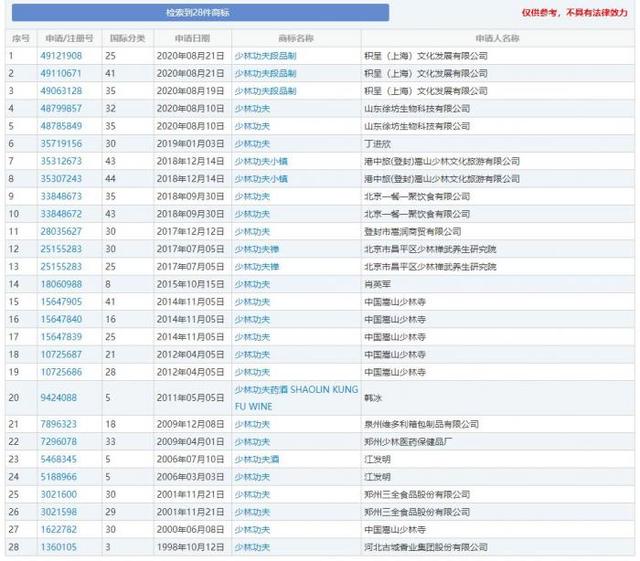Open registration number 7896323

click(57, 424)
